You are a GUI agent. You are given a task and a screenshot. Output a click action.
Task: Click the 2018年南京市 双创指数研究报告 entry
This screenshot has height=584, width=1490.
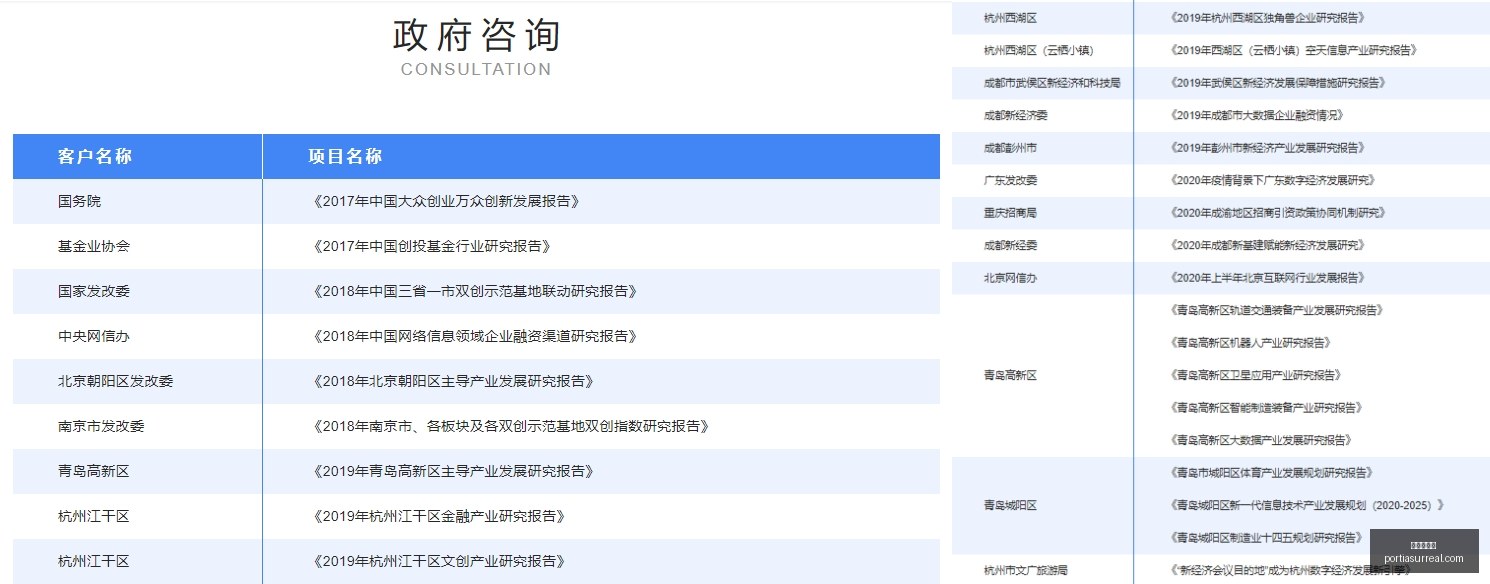tap(511, 426)
